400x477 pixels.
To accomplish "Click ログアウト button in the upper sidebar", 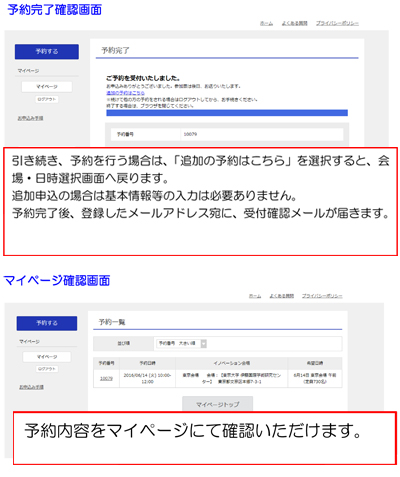I will (47, 99).
